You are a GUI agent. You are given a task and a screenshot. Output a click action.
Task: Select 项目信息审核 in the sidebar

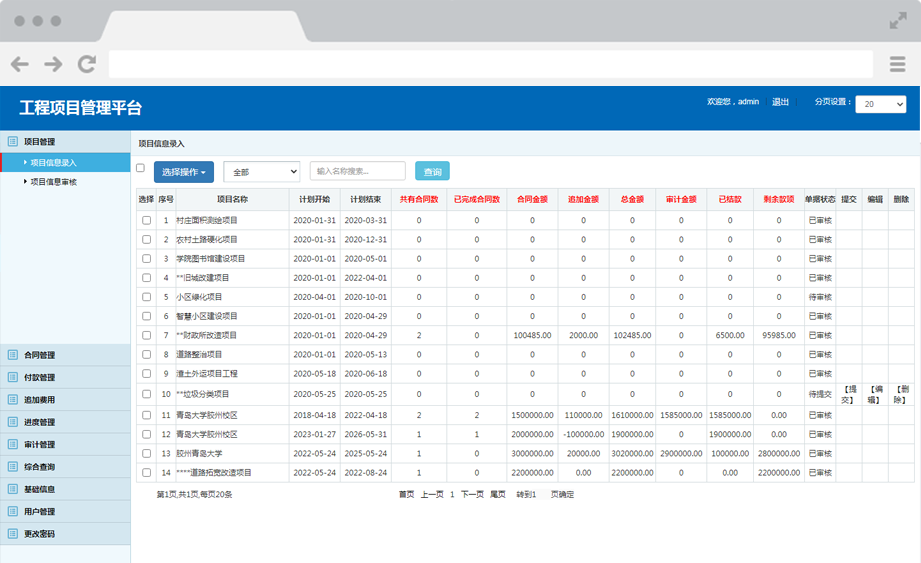click(x=54, y=182)
